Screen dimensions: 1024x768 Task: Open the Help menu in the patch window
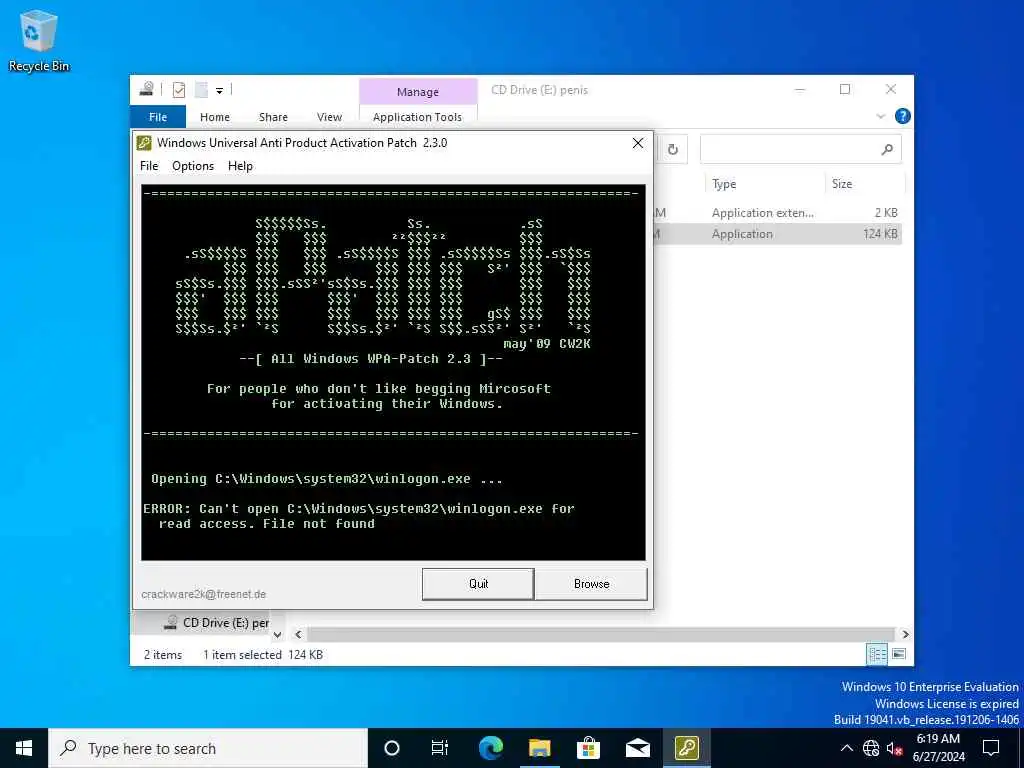coord(240,166)
